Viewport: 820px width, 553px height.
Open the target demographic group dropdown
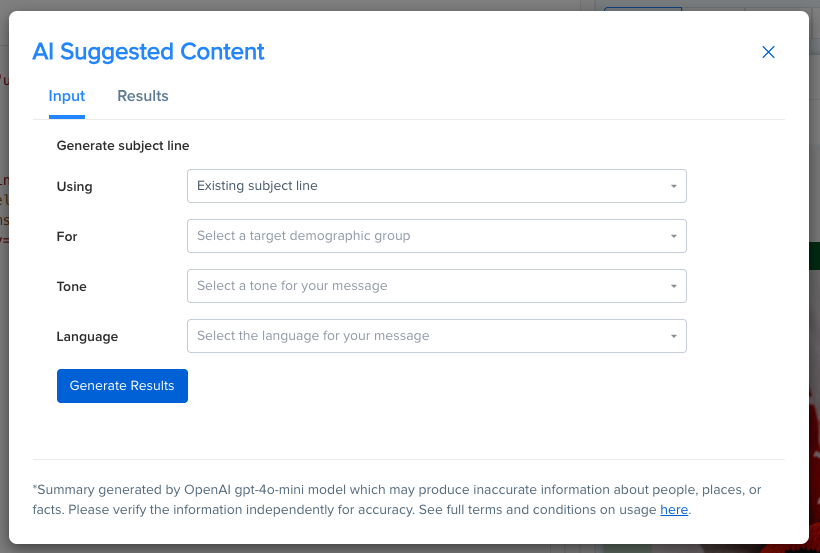[437, 236]
